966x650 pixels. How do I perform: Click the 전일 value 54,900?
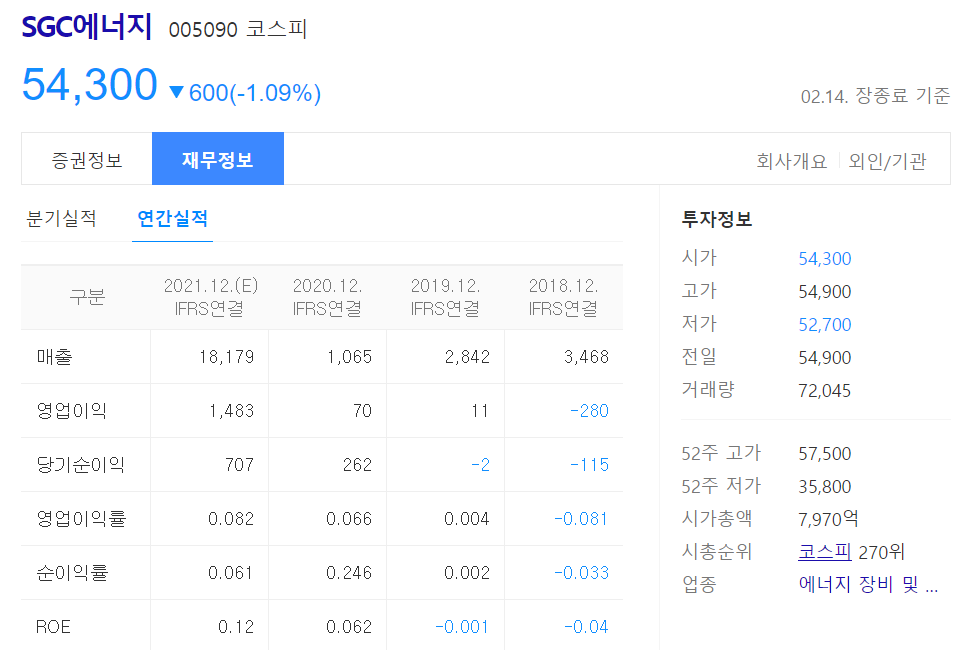[825, 358]
